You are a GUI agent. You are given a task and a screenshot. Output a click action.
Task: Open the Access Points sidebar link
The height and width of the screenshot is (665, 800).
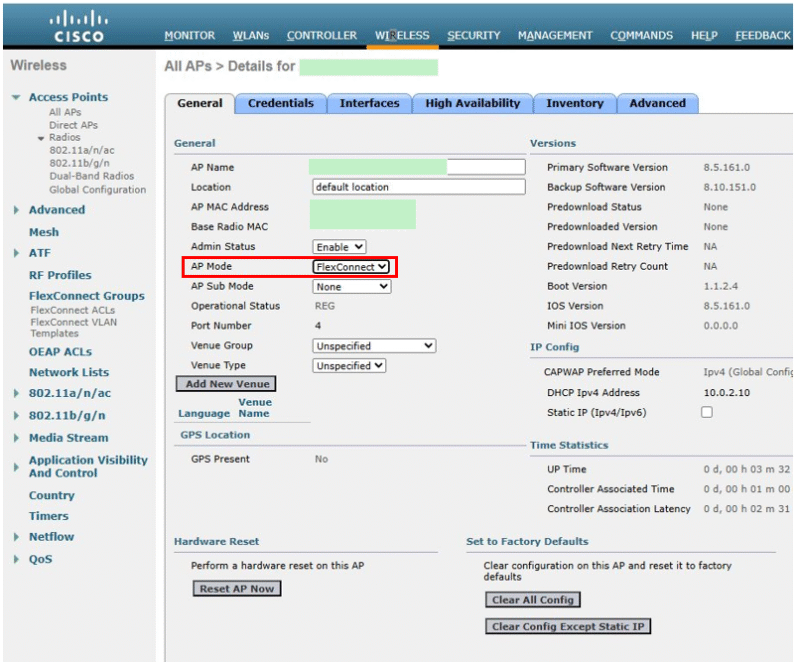[x=68, y=97]
